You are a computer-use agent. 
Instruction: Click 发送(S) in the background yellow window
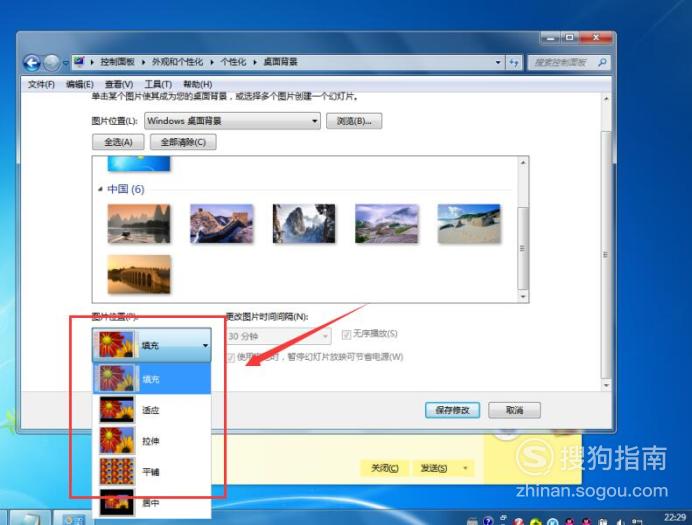coord(434,468)
